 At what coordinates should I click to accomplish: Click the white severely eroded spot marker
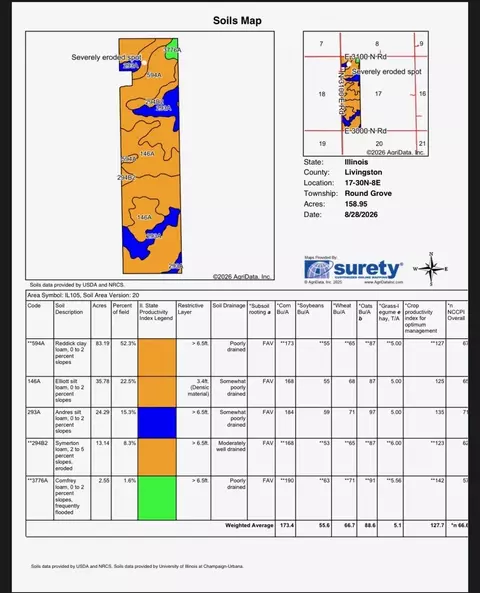(144, 62)
